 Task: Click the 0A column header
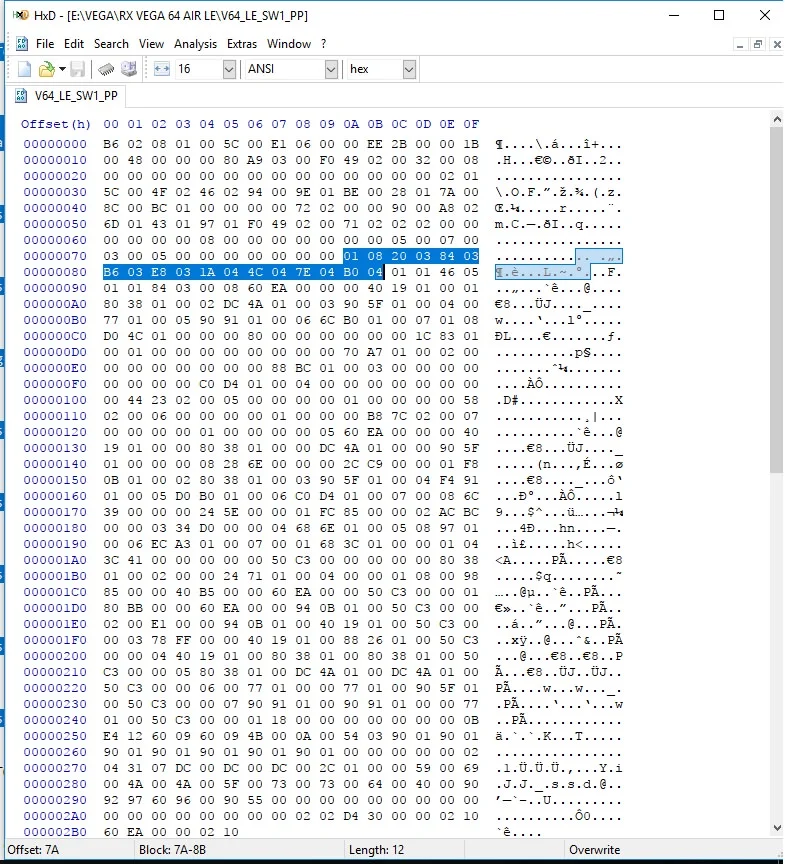(x=351, y=124)
